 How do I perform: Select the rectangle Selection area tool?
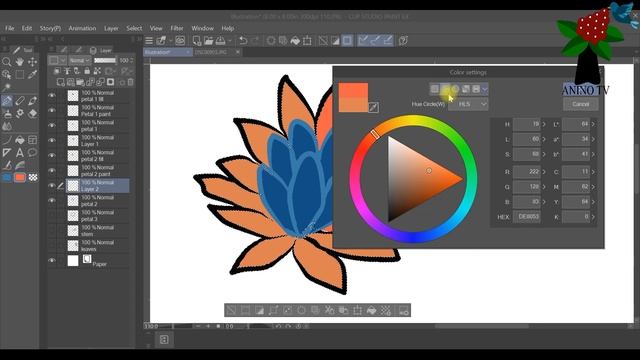click(20, 75)
